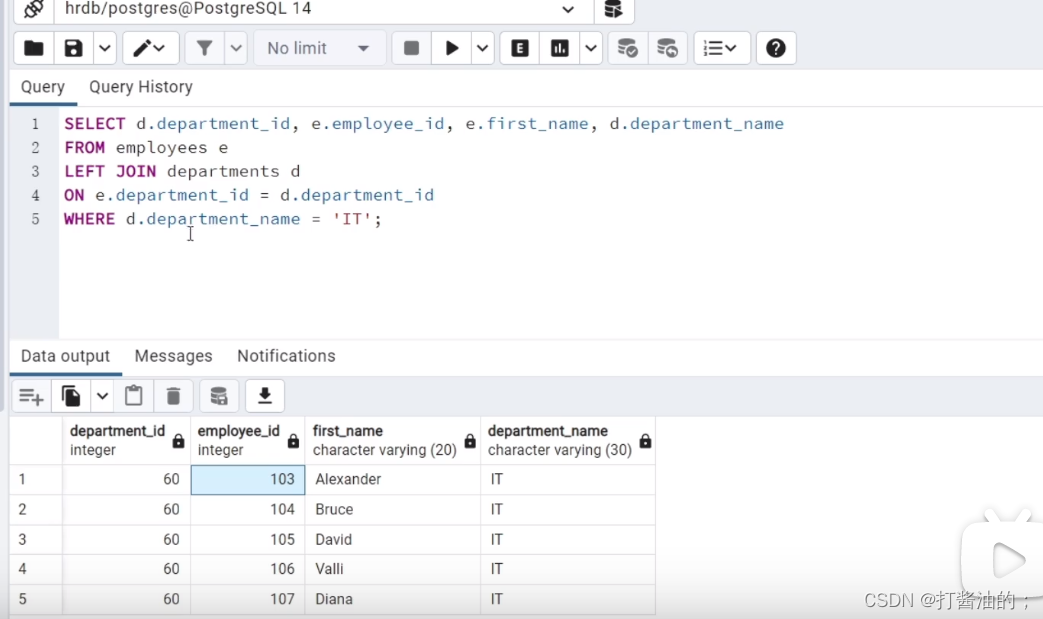
Task: Commit the transaction
Action: (x=627, y=49)
